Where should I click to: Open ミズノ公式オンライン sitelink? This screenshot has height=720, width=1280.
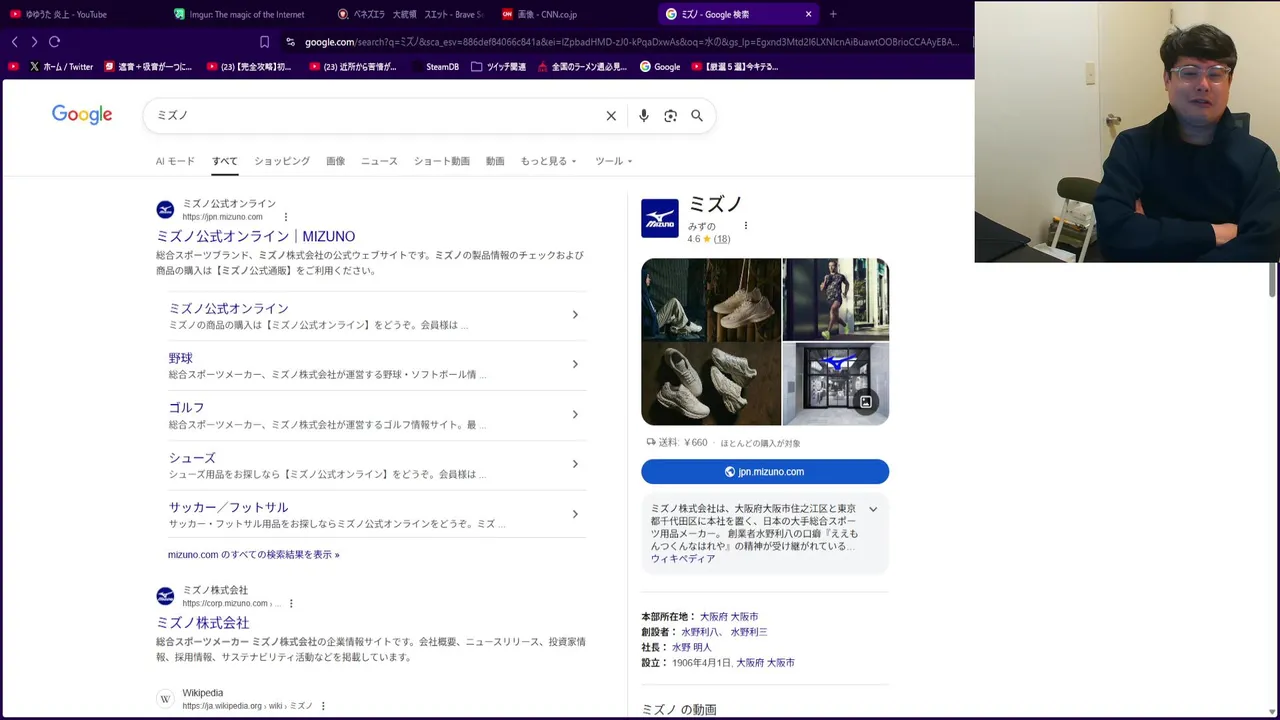point(228,308)
